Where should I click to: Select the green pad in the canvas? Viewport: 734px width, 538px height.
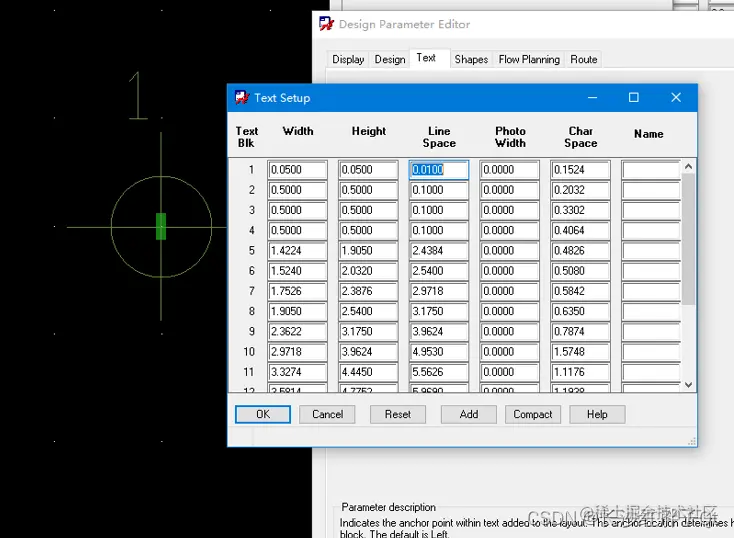click(x=161, y=226)
